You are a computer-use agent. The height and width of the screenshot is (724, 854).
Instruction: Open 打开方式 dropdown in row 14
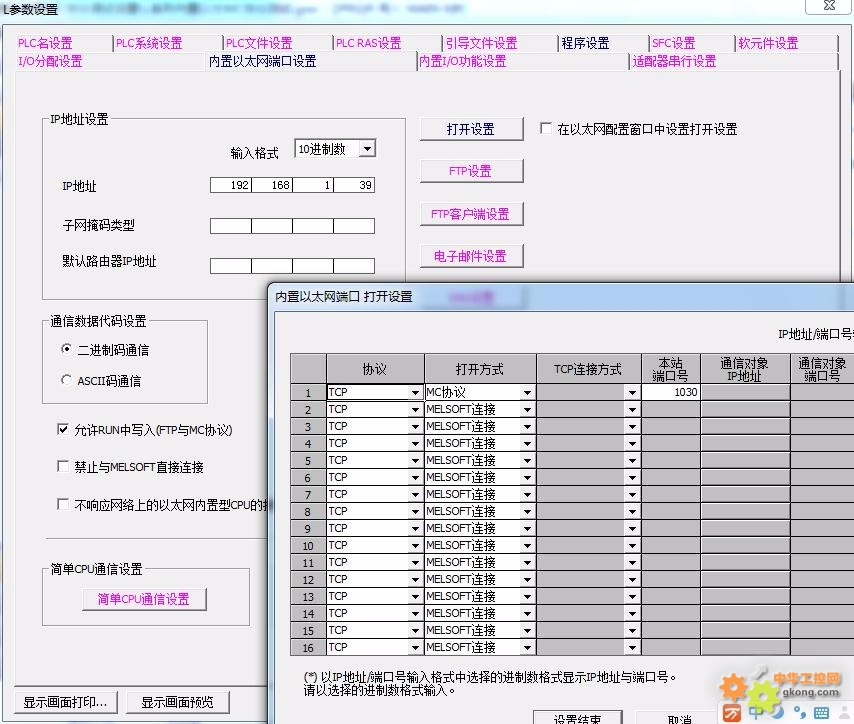[x=527, y=613]
